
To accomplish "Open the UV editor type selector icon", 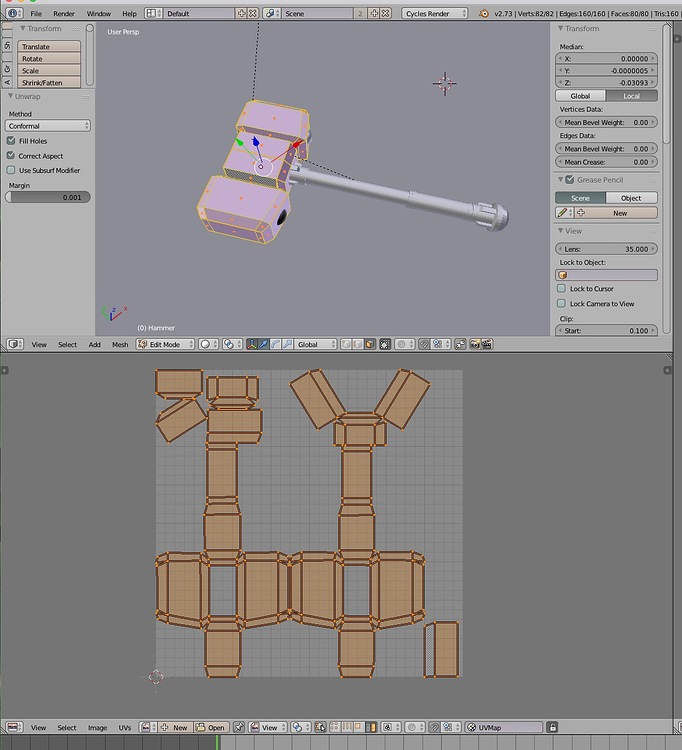I will (14, 728).
